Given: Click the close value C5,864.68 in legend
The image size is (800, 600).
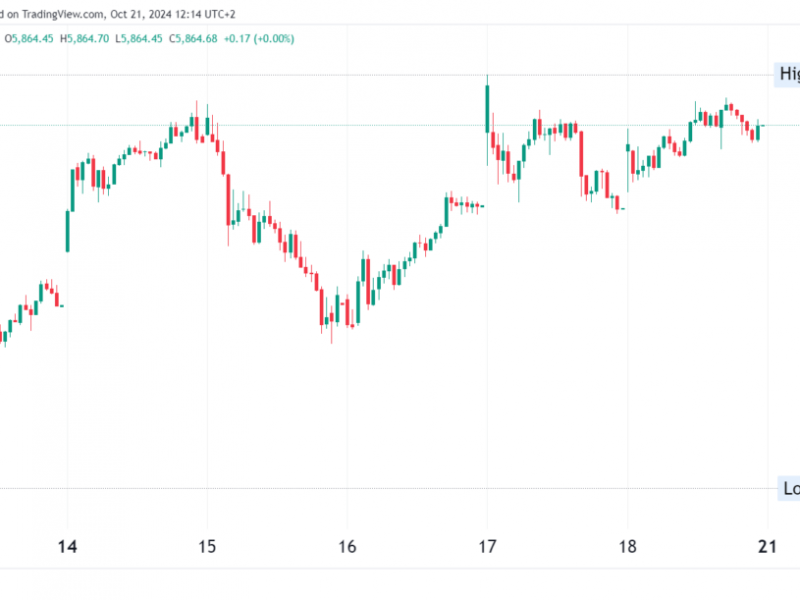Looking at the screenshot, I should click(193, 39).
